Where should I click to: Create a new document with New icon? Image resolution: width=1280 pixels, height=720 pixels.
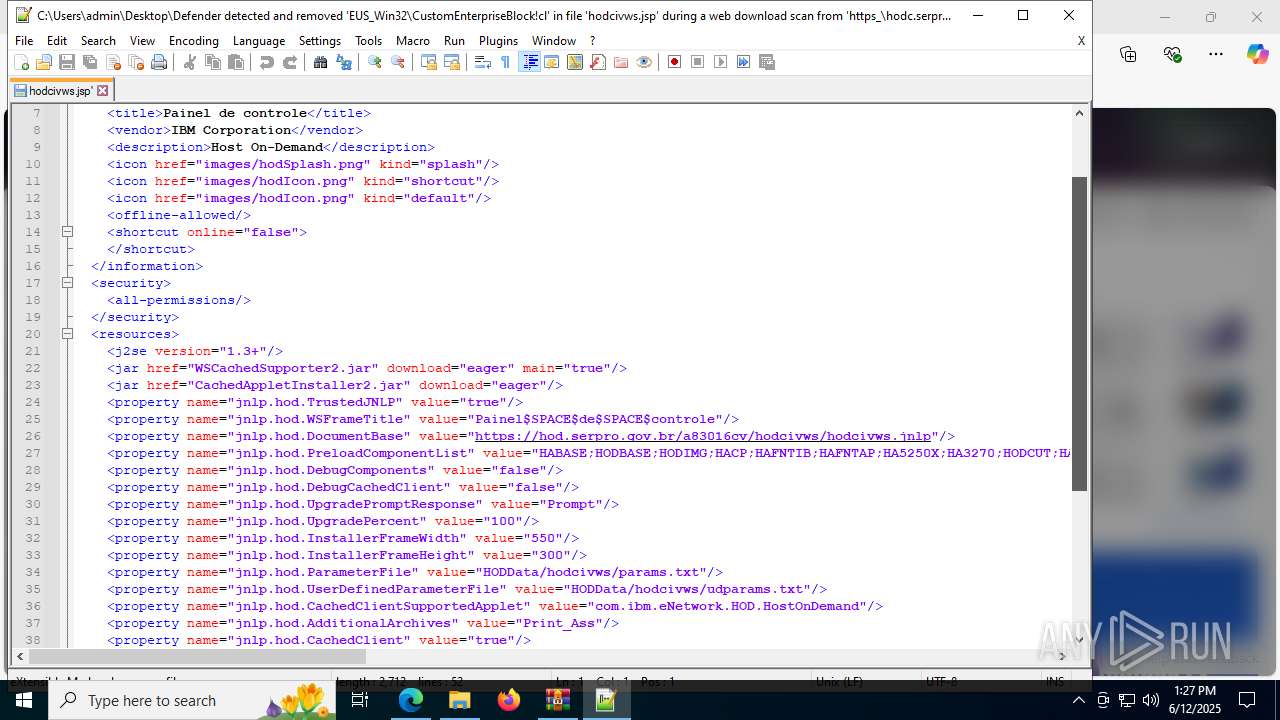click(x=21, y=62)
